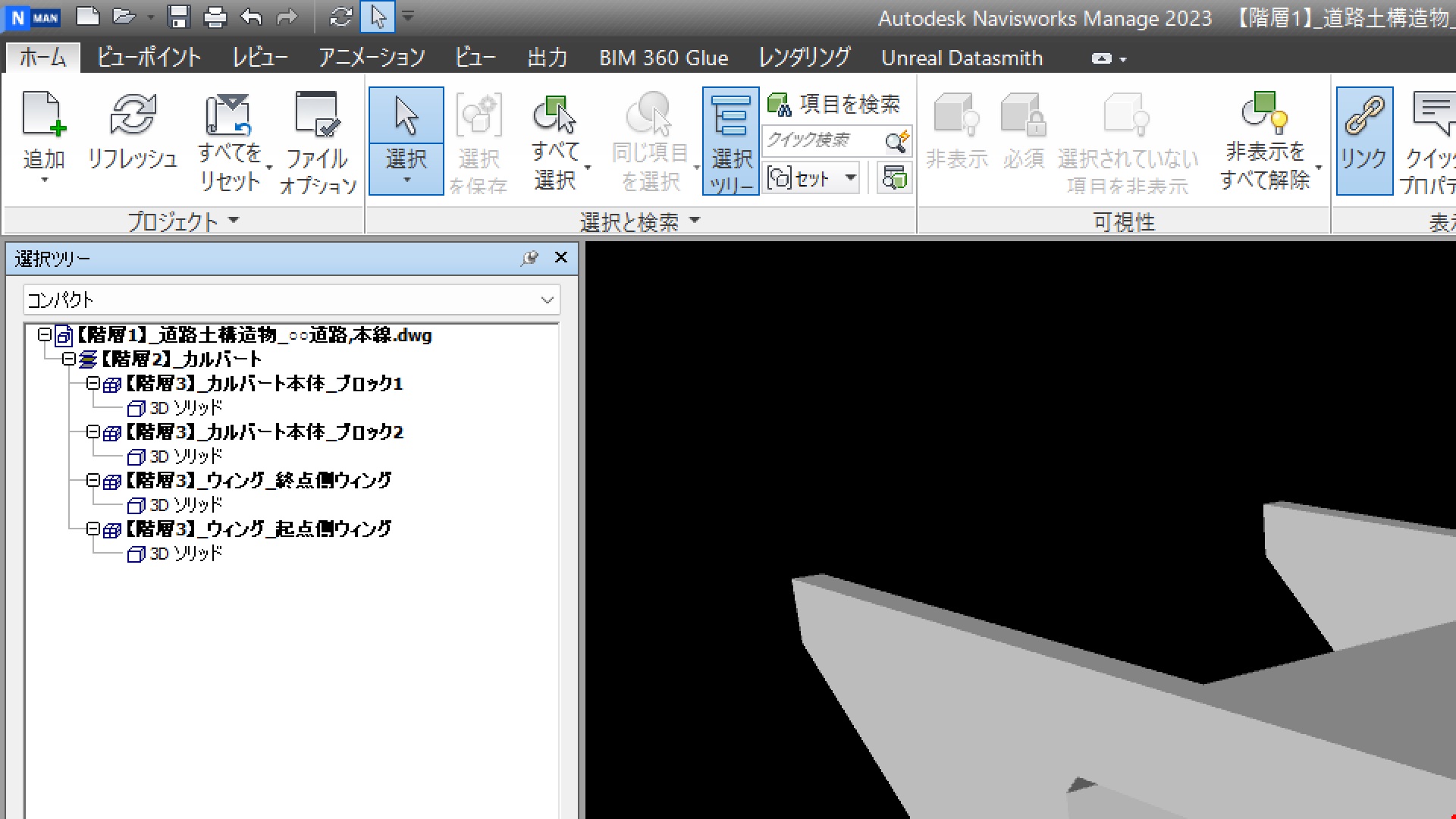Collapse the ウィング_終点側ウィング node

tap(93, 480)
